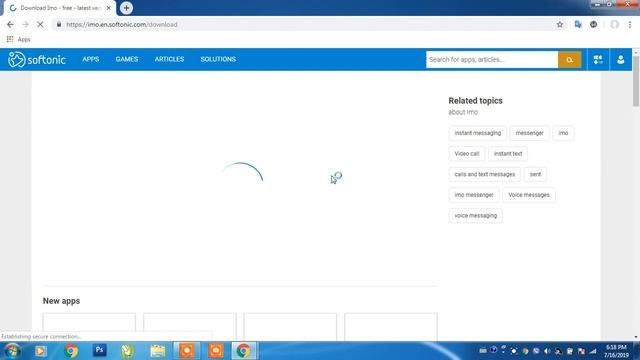Select the imo topic tag
The width and height of the screenshot is (640, 360).
click(x=563, y=133)
